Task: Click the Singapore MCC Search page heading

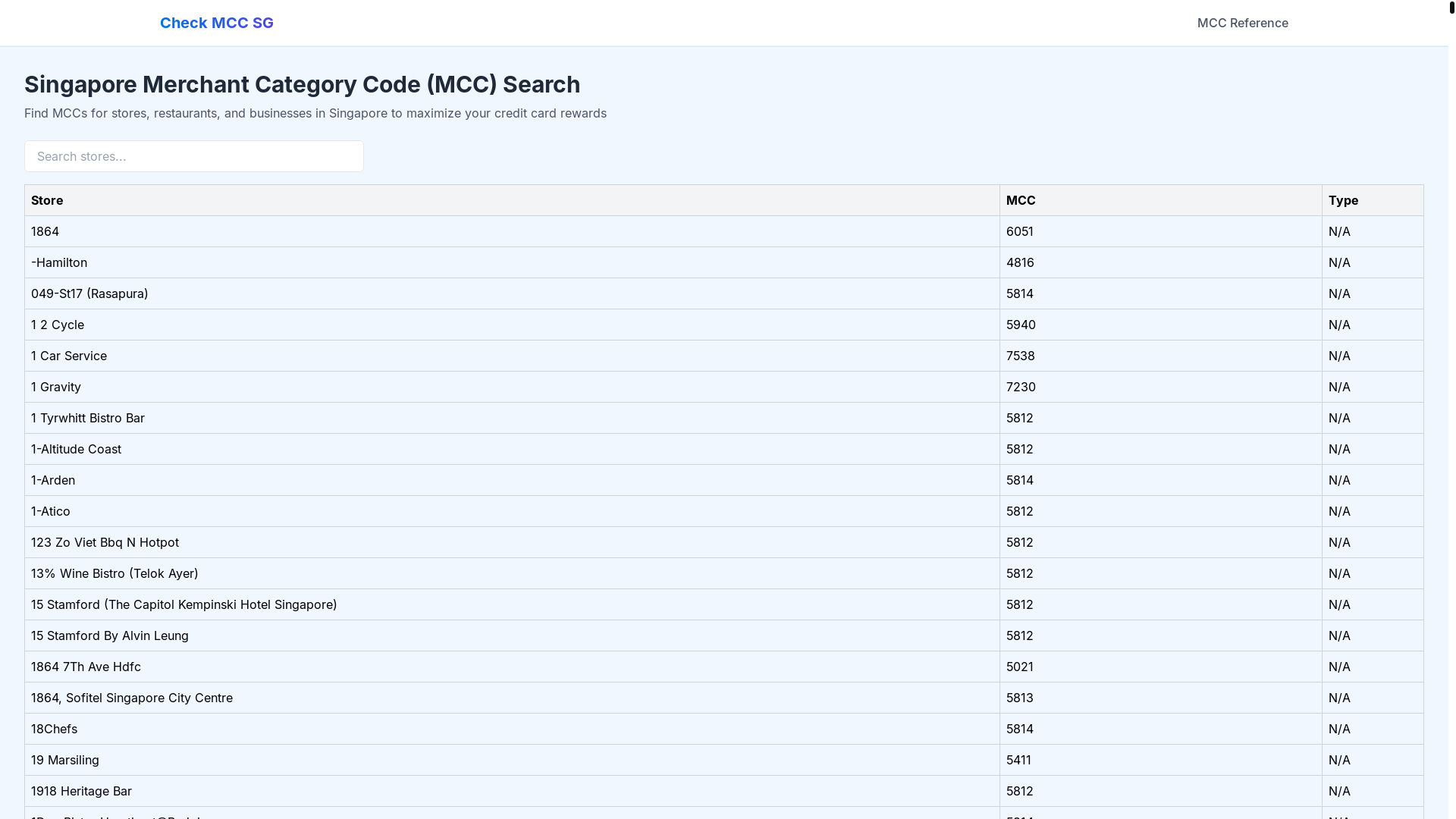Action: coord(302,84)
